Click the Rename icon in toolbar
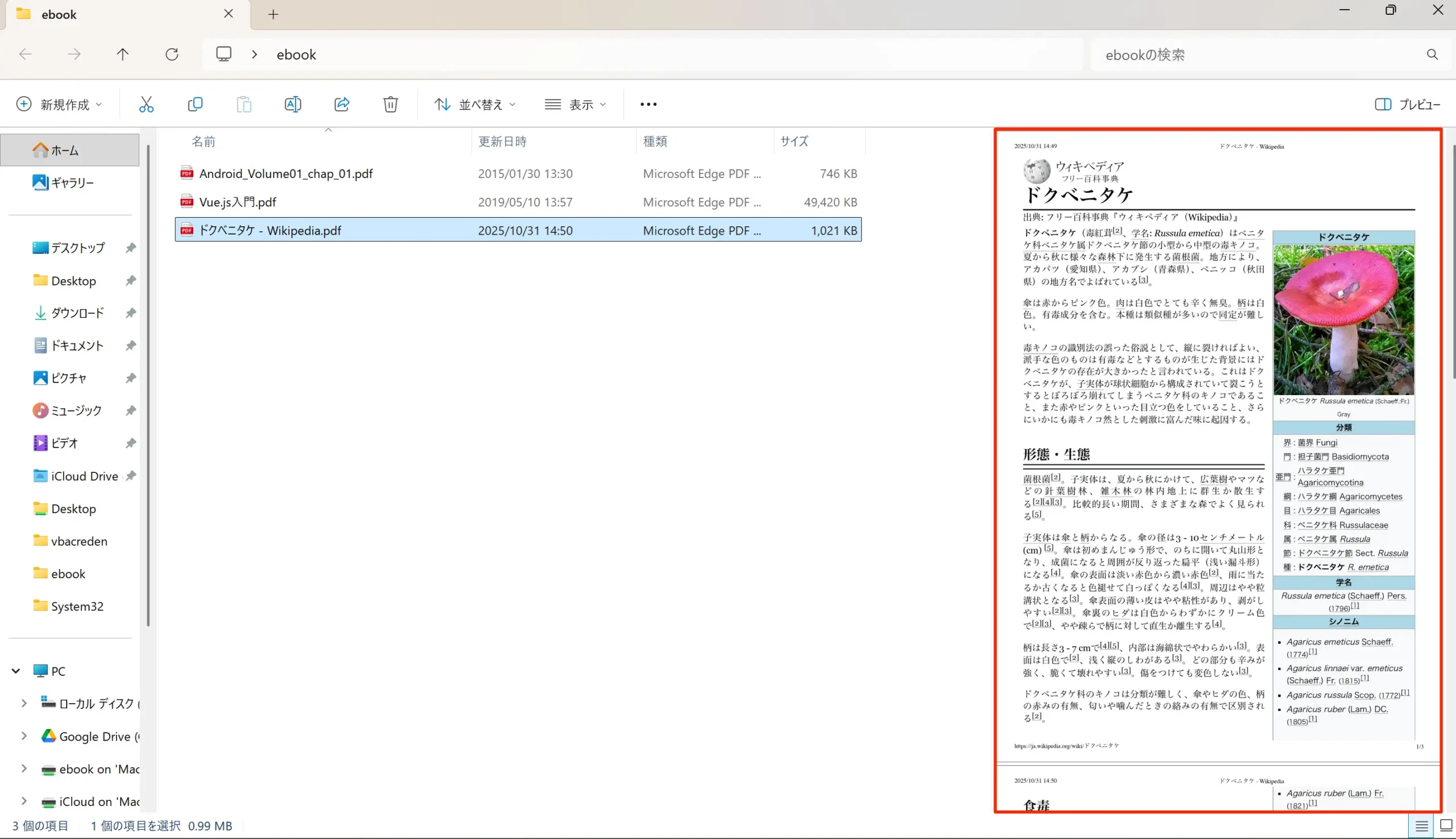 pyautogui.click(x=293, y=104)
